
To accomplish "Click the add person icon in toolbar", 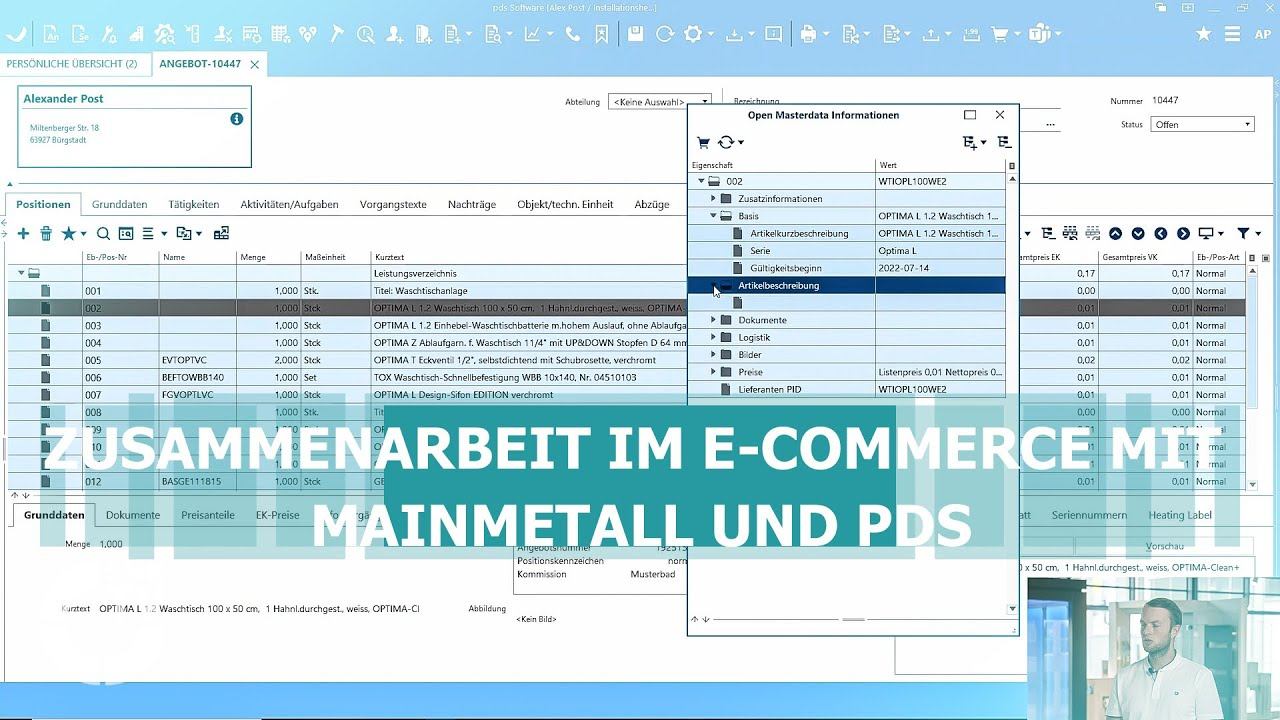I will [394, 34].
